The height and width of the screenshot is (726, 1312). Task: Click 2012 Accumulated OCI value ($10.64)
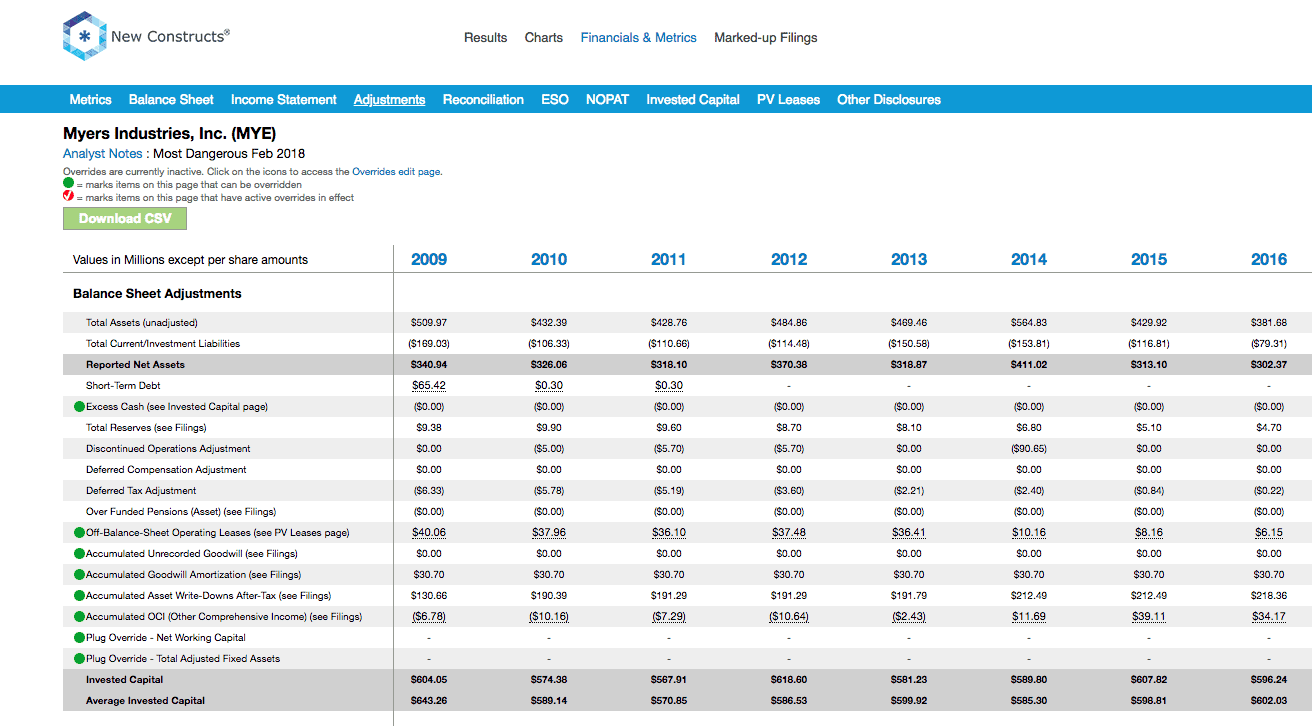point(789,617)
